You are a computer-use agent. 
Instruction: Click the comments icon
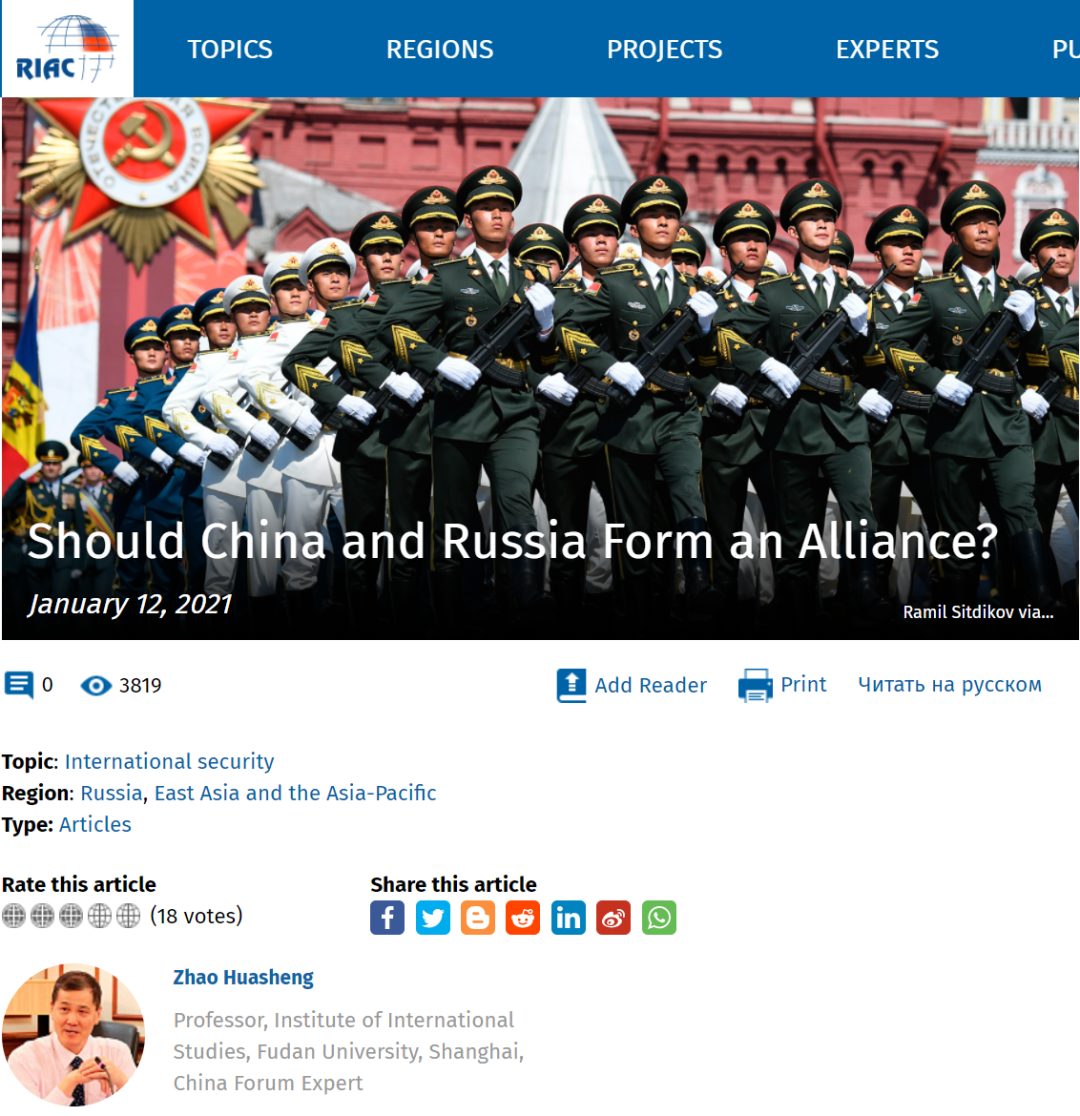point(19,685)
